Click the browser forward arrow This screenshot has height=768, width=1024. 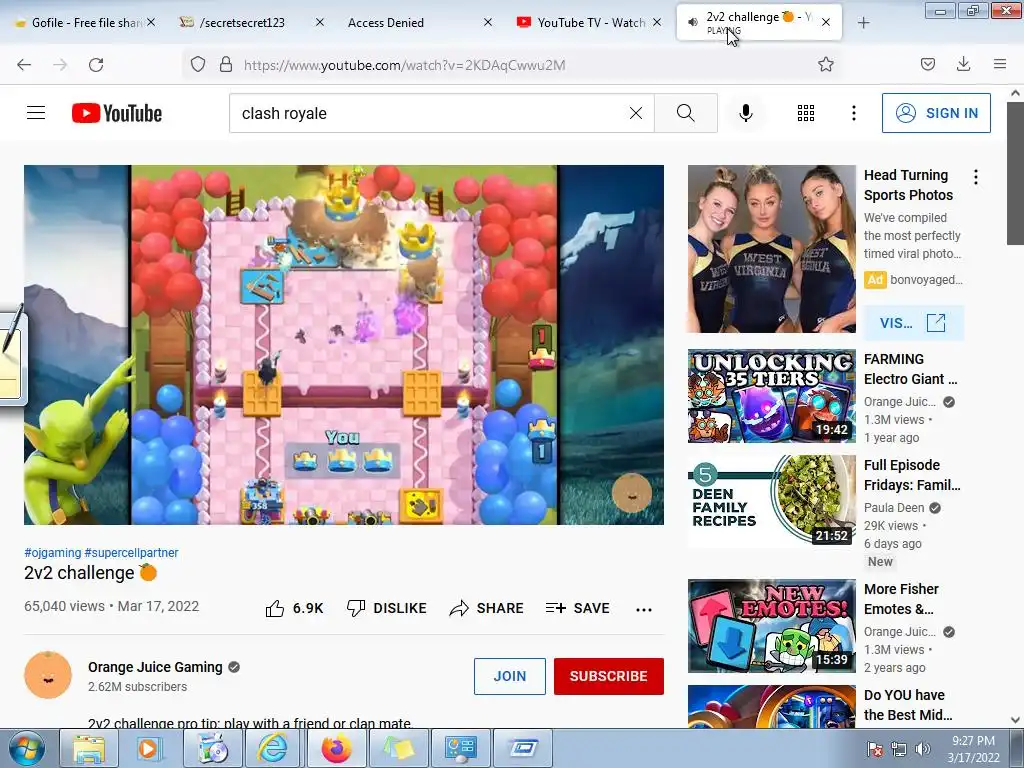point(60,65)
